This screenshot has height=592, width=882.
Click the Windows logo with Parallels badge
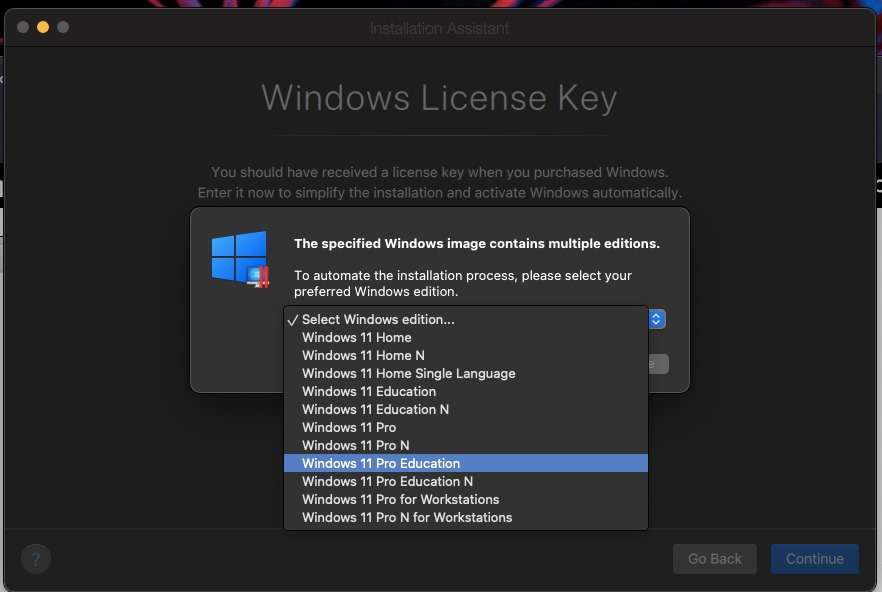[240, 259]
